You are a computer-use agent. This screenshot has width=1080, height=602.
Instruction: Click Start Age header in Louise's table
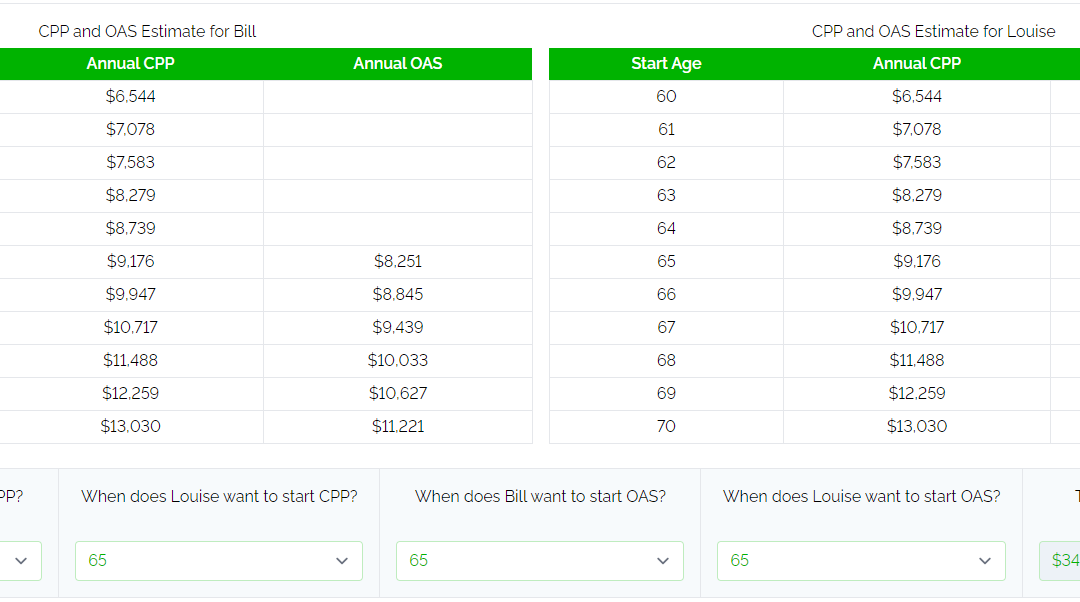click(666, 64)
